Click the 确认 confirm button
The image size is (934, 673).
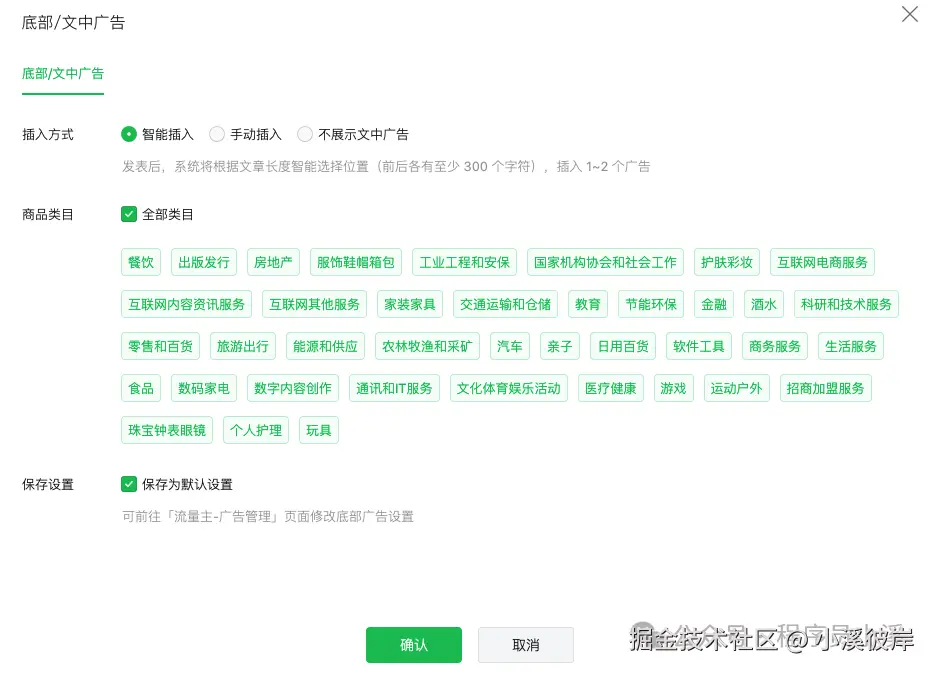click(413, 645)
